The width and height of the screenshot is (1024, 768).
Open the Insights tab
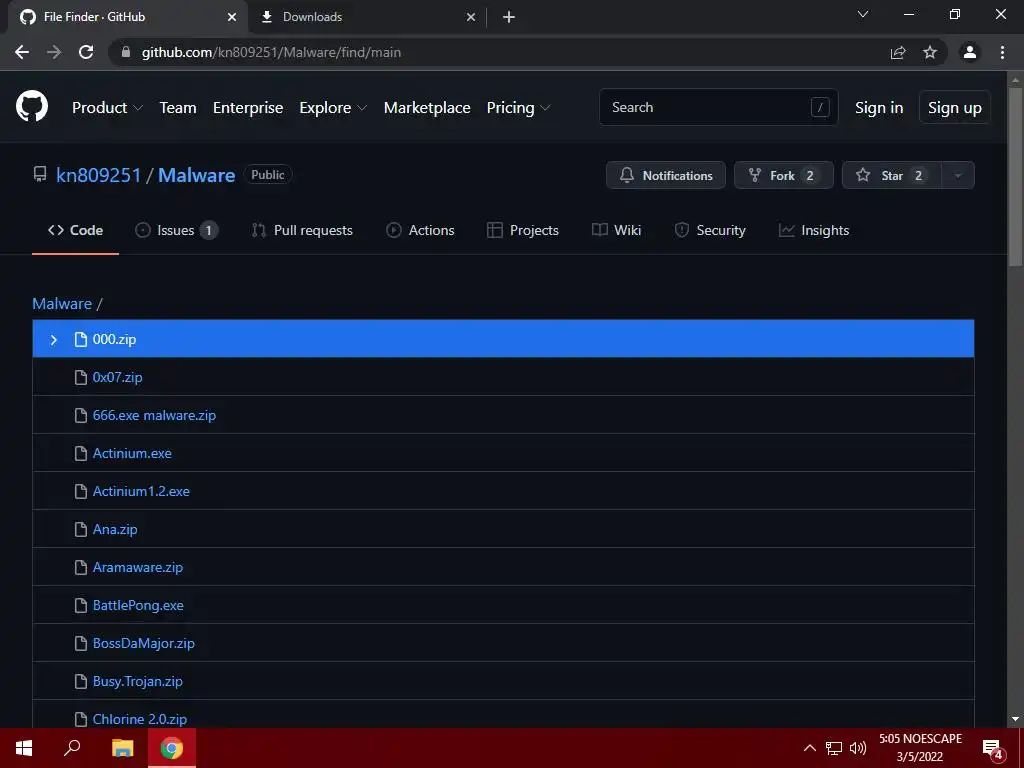[x=814, y=230]
